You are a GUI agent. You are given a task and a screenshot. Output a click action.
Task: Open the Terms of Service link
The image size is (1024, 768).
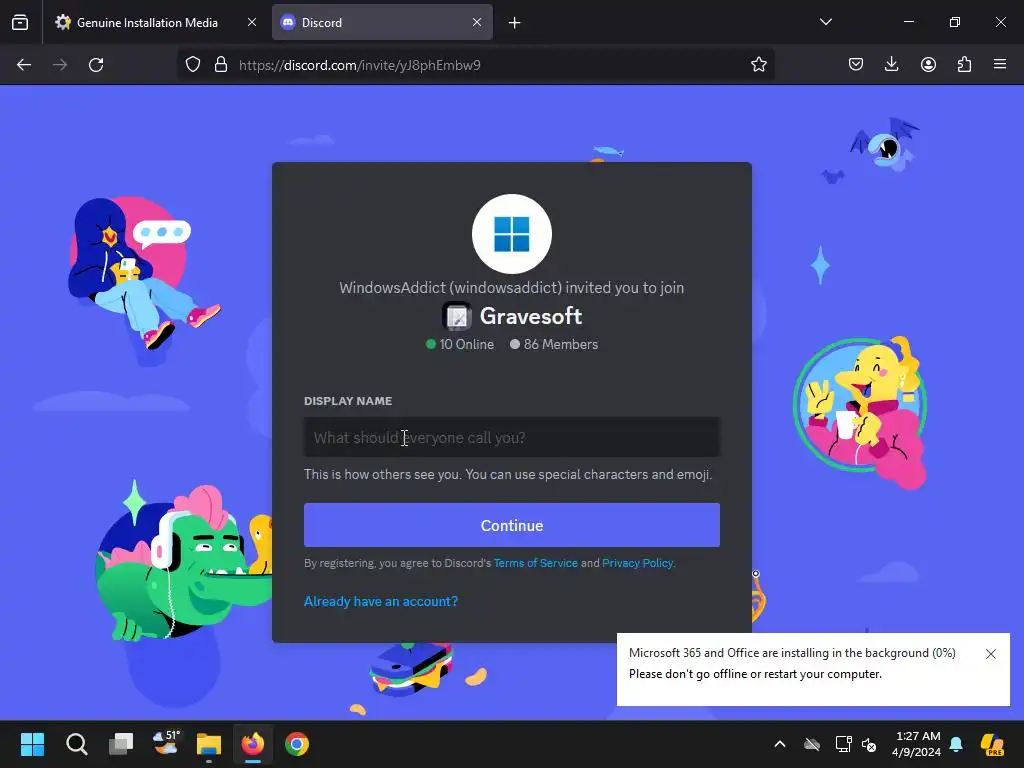point(536,563)
